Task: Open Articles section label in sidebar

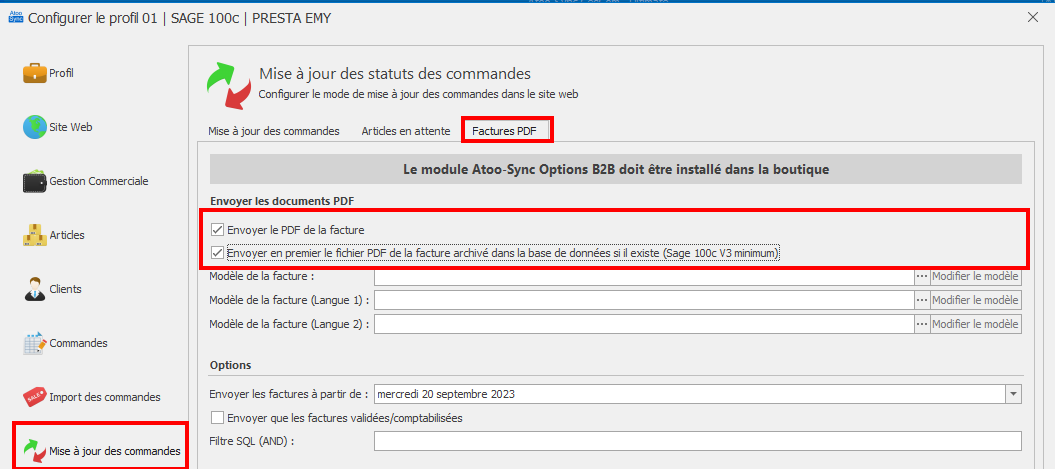Action: [67, 235]
